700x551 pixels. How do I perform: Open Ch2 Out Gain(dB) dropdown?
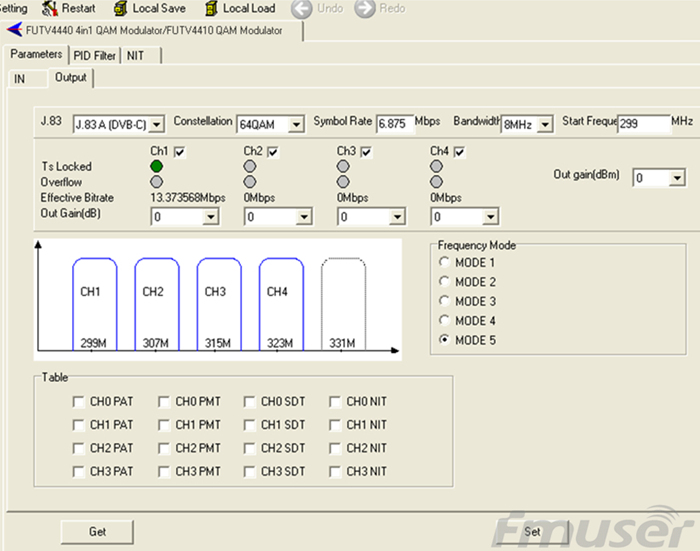coord(304,217)
